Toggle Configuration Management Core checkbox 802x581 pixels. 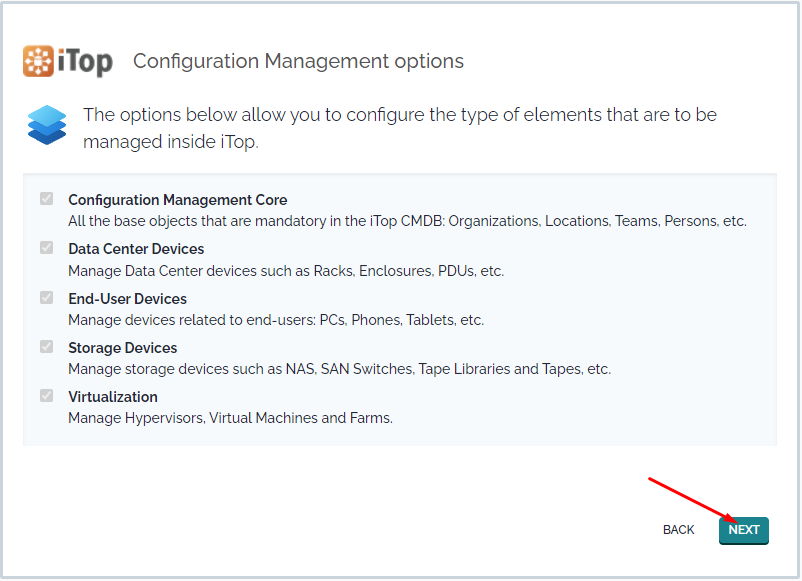click(x=47, y=198)
